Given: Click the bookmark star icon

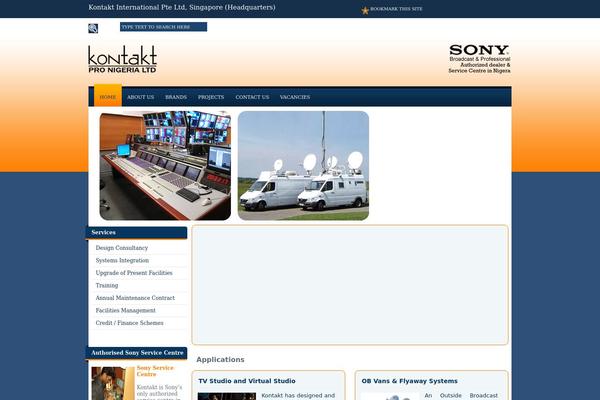Looking at the screenshot, I should [365, 10].
